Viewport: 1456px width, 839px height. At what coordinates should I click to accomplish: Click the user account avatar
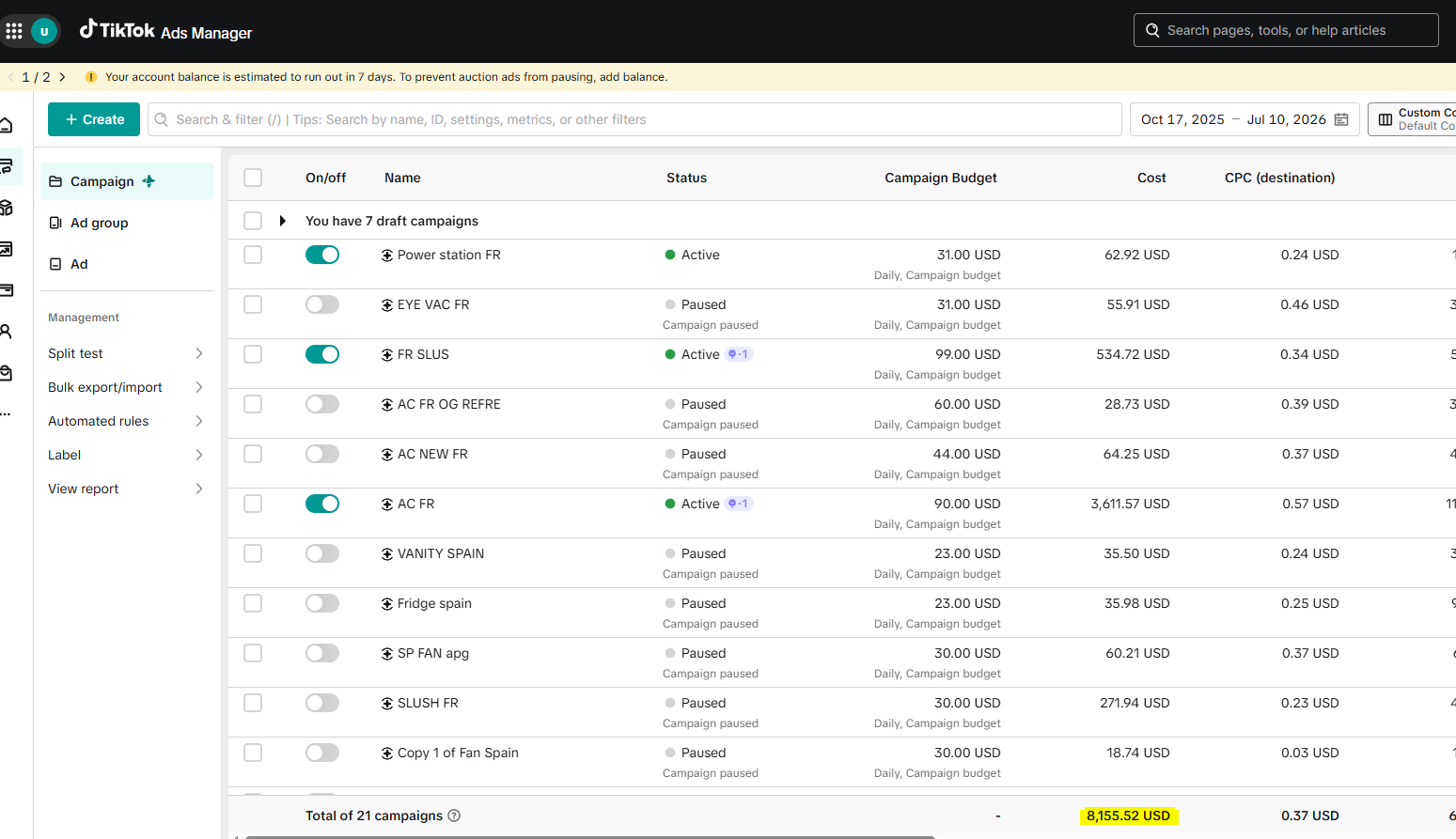44,31
